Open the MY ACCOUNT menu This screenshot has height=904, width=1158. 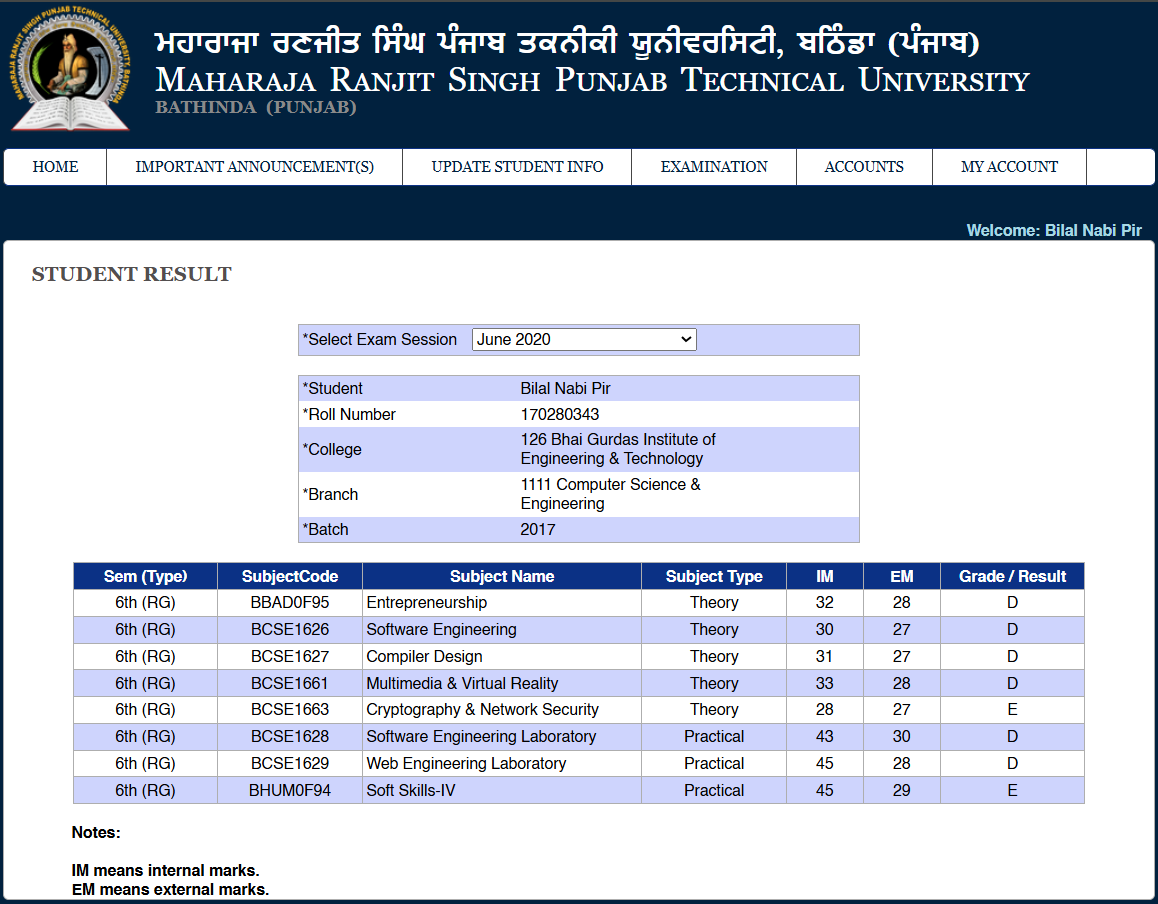[1009, 167]
